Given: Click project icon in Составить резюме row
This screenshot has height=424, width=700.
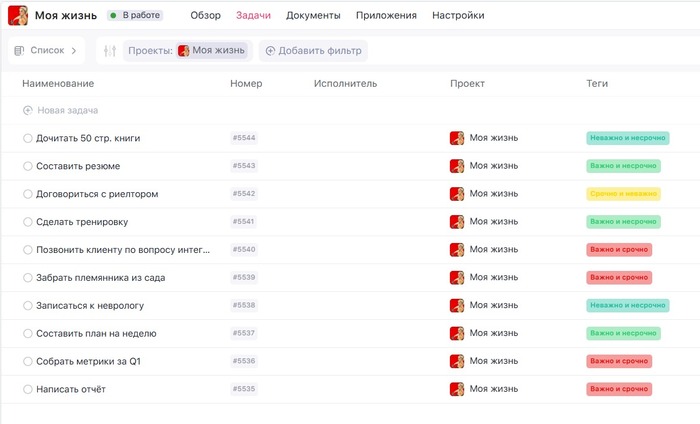Looking at the screenshot, I should (457, 166).
